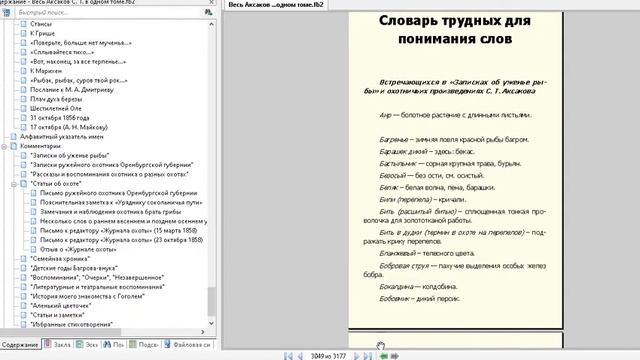
Task: Click the horizontal scrollbar right arrow in the contents panel
Action: point(202,332)
